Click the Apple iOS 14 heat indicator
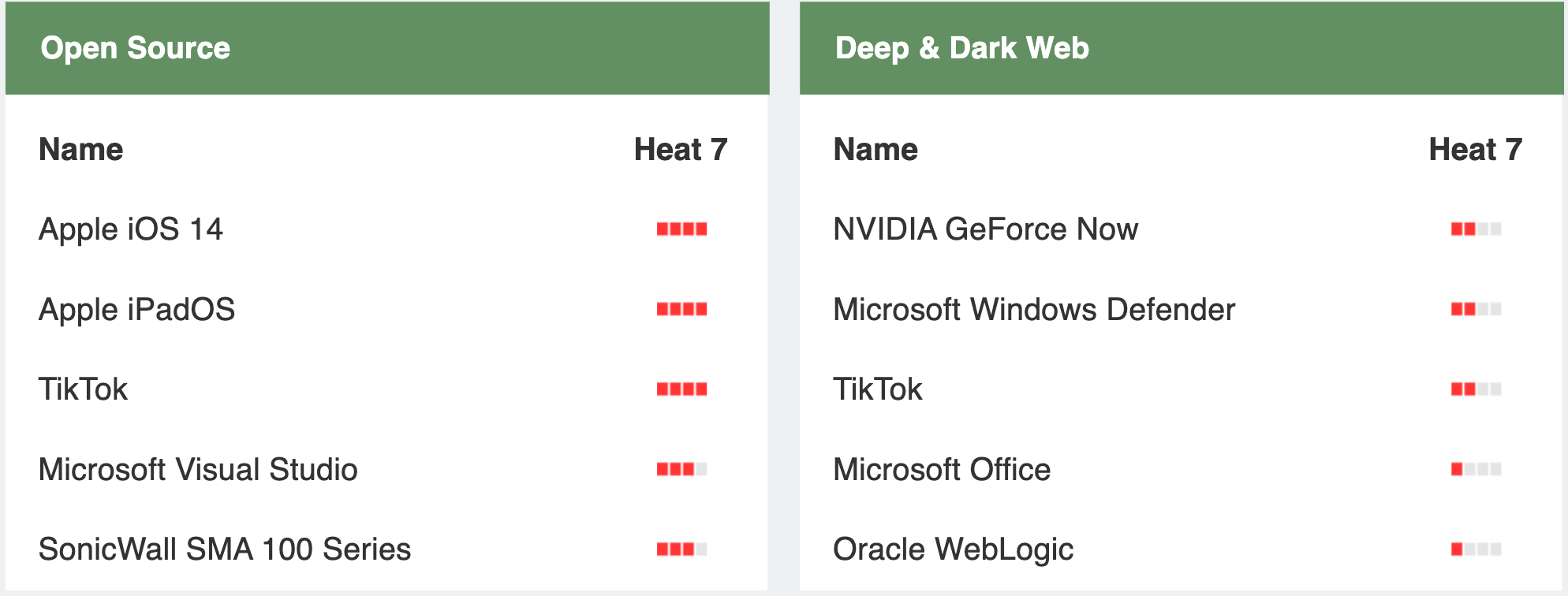The width and height of the screenshot is (1568, 596). click(681, 229)
